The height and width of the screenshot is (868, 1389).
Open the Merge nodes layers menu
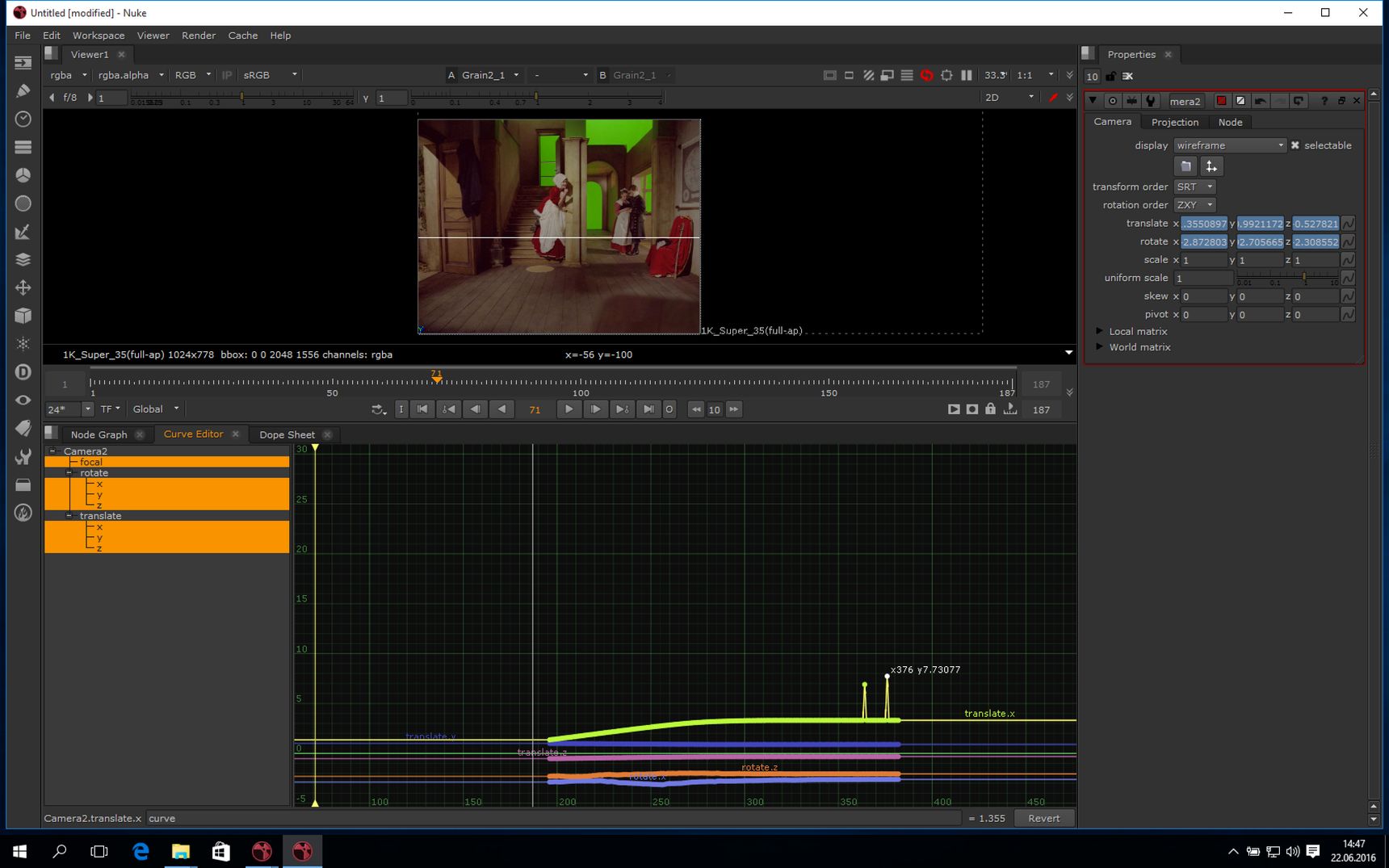coord(23,259)
